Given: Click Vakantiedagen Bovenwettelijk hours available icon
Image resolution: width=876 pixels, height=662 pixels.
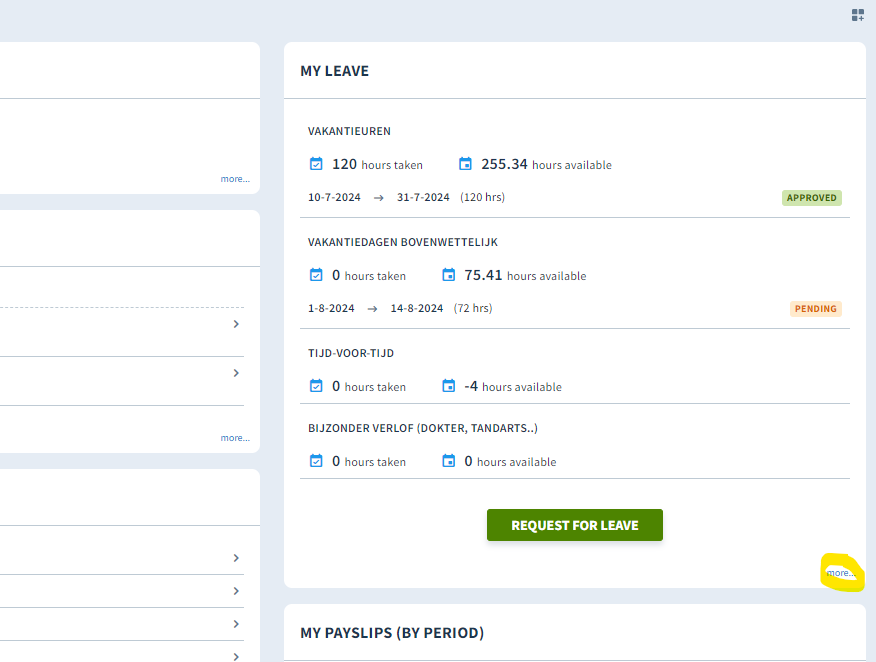Looking at the screenshot, I should pos(449,275).
